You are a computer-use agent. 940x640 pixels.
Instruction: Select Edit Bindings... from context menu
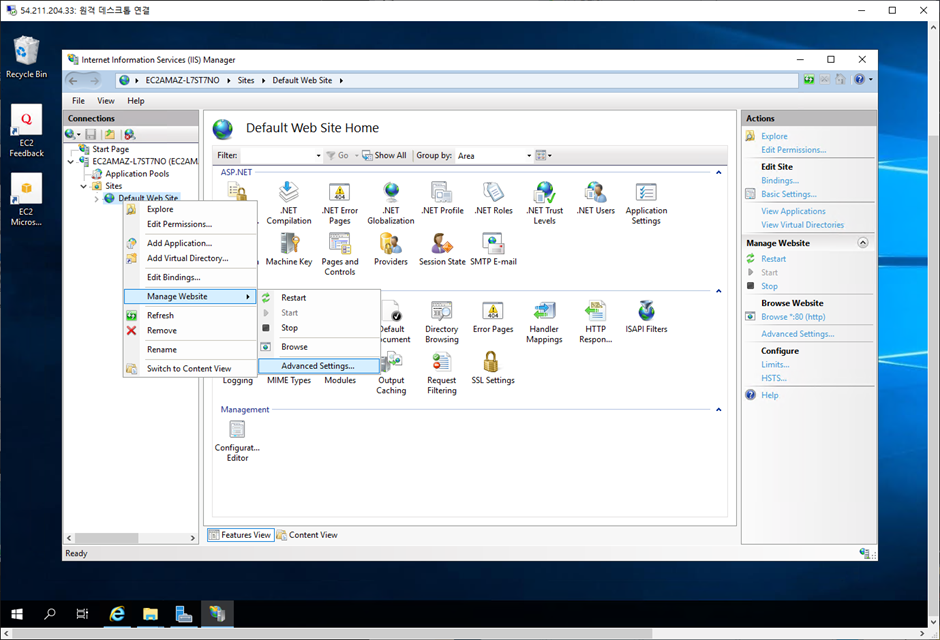pos(191,277)
